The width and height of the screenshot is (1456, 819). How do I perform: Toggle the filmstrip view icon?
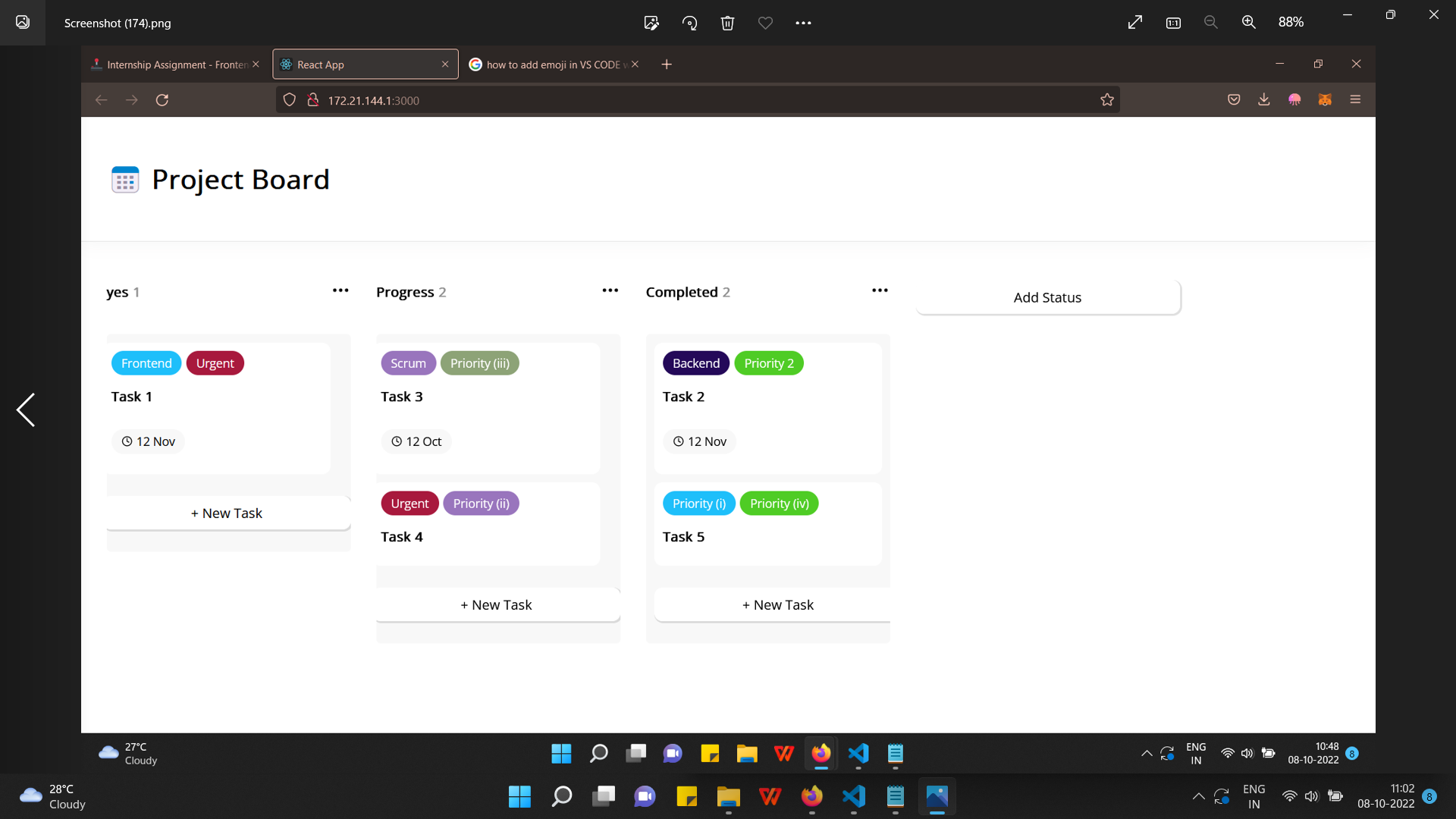(x=1173, y=23)
